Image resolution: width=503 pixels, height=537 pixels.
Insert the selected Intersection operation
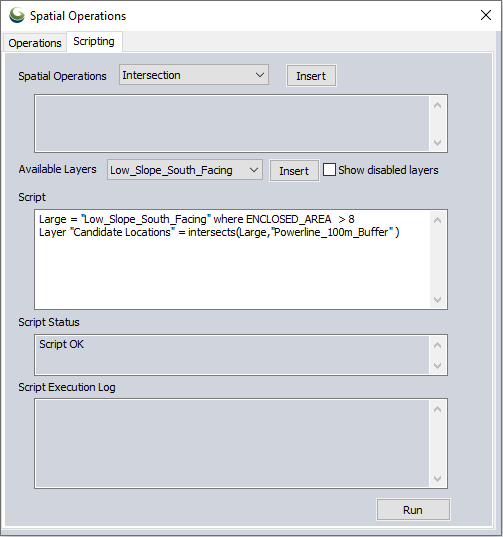[x=311, y=76]
